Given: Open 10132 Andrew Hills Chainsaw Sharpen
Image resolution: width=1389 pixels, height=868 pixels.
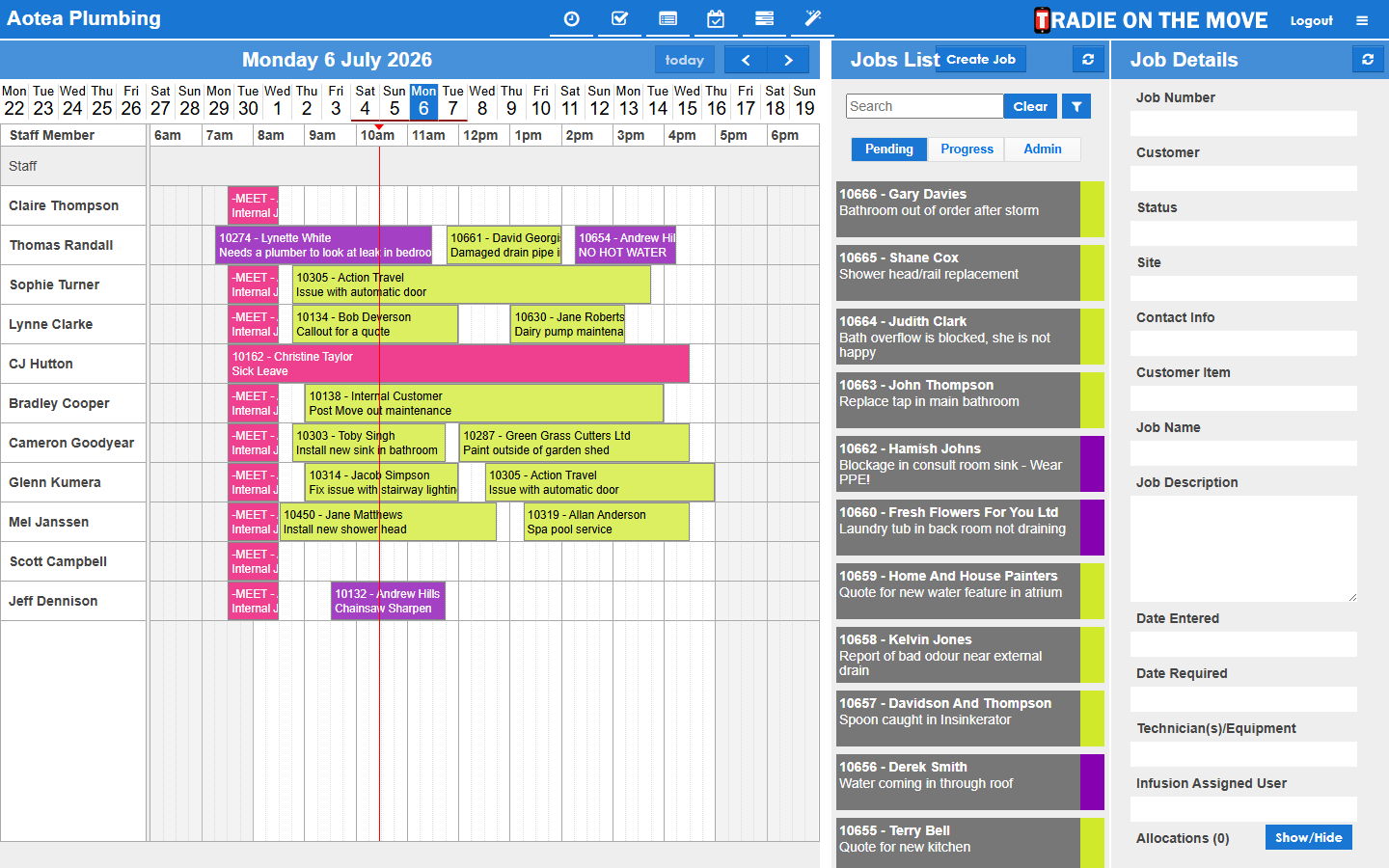Looking at the screenshot, I should [x=388, y=601].
